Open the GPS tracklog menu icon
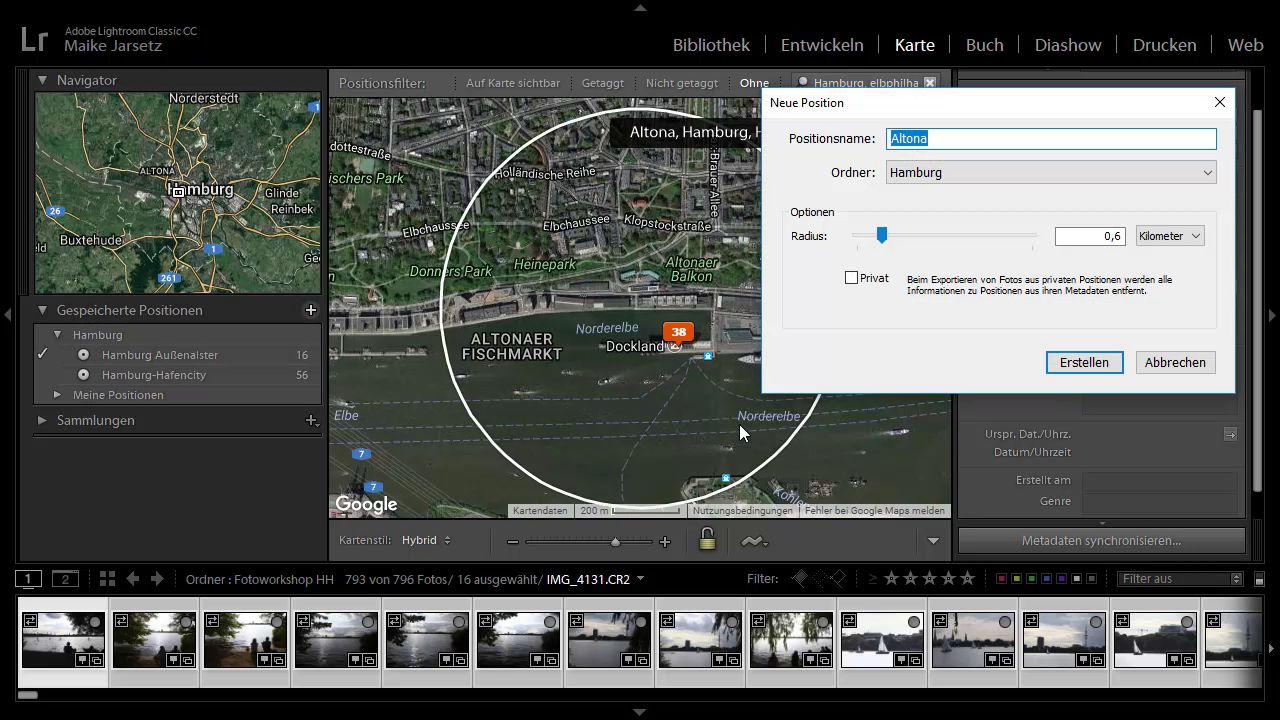 (x=754, y=541)
